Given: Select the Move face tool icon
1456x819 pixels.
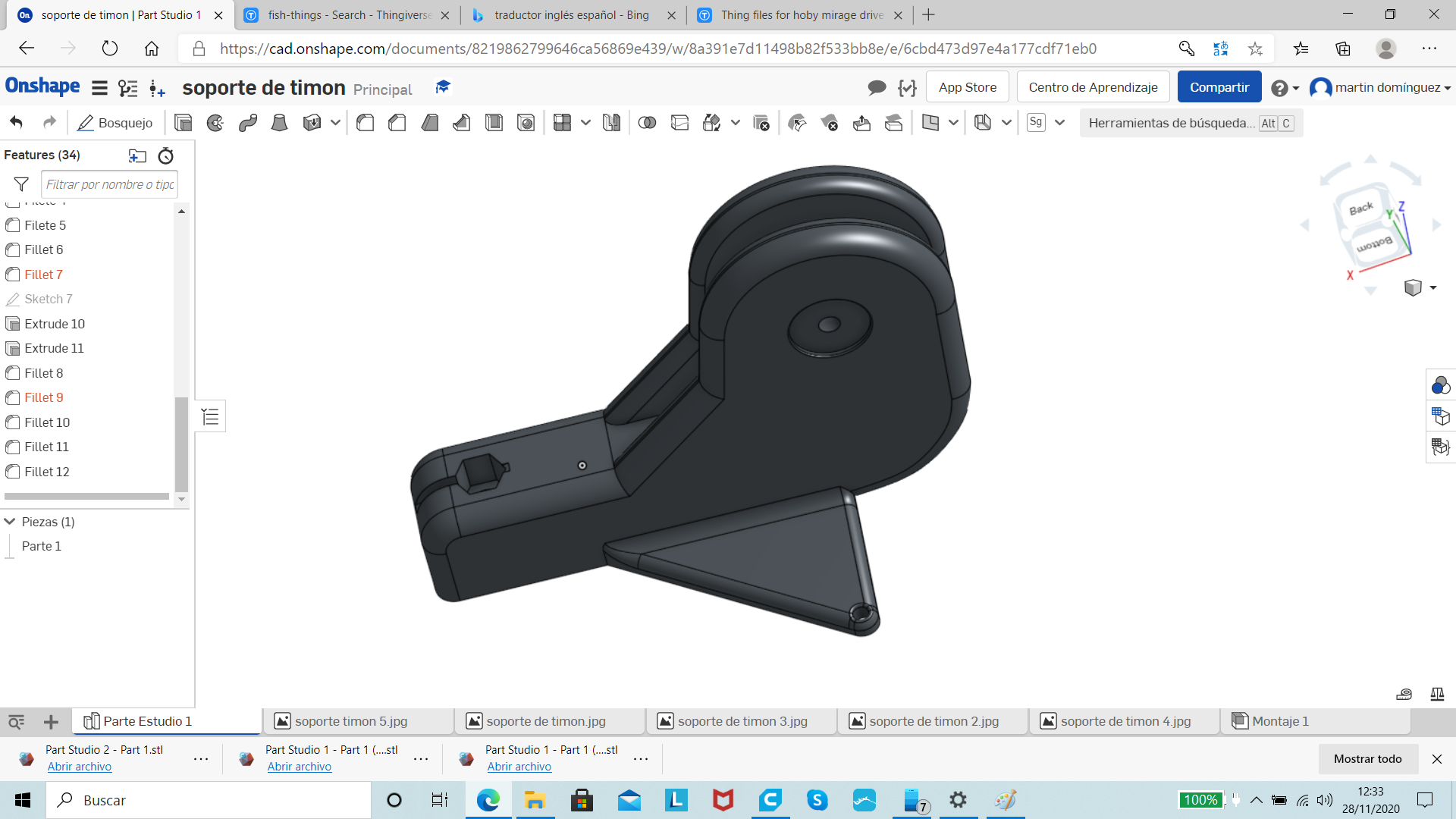Looking at the screenshot, I should tap(862, 122).
